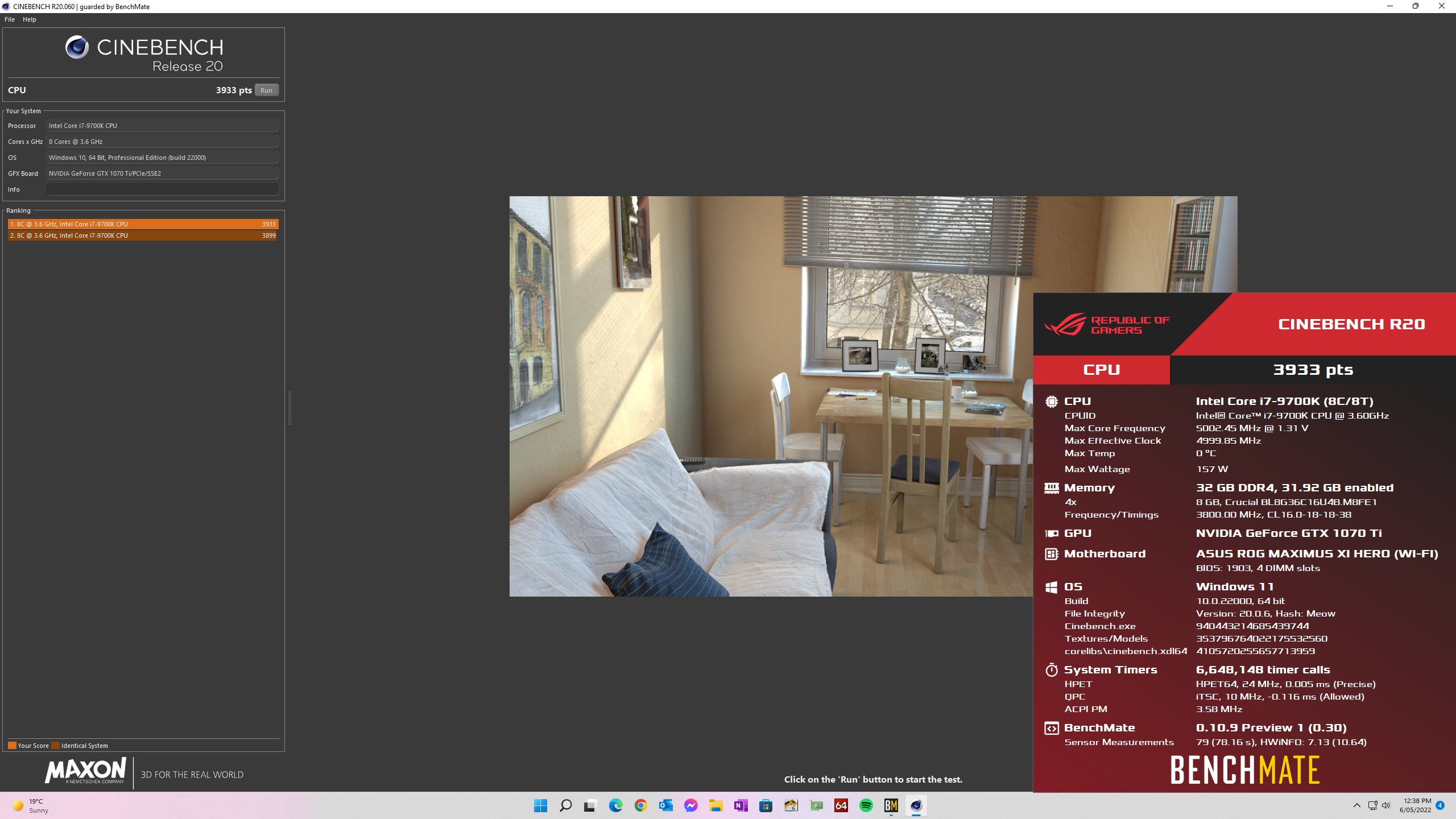Click 'ASUS ROG MAXIMUS XI HERO (WI-FI)' text
The image size is (1456, 819).
point(1317,554)
